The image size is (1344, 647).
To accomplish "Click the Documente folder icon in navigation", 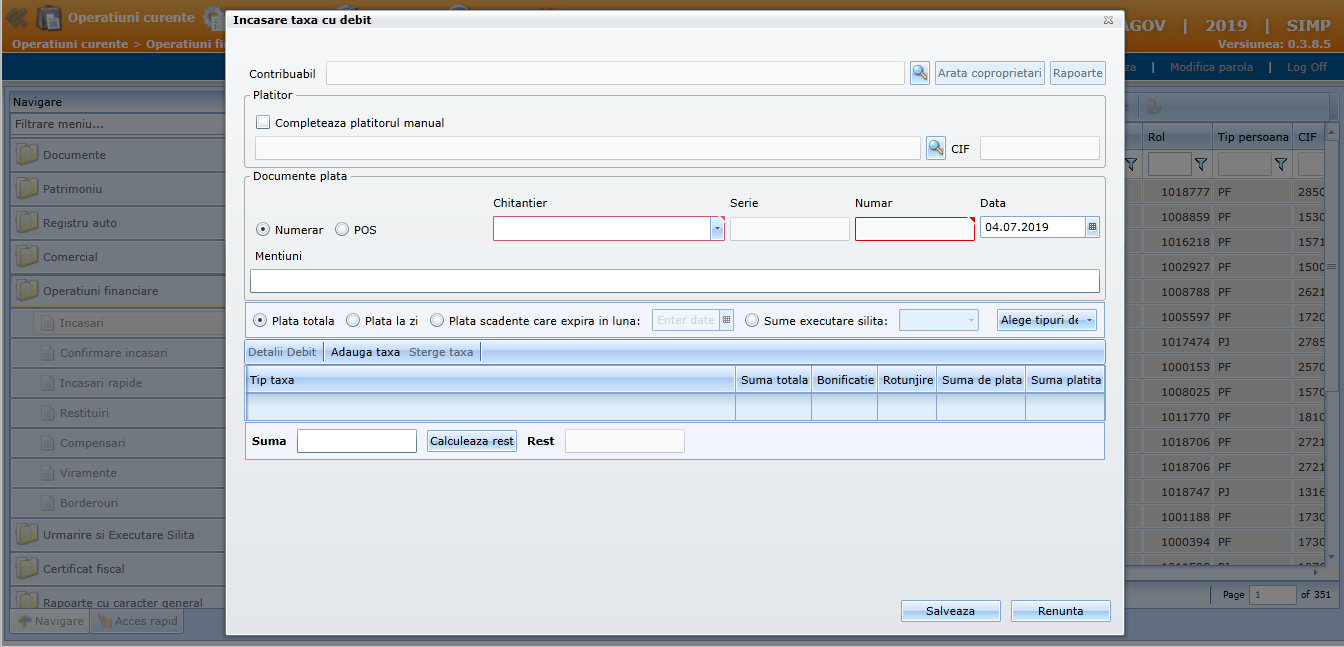I will 27,155.
